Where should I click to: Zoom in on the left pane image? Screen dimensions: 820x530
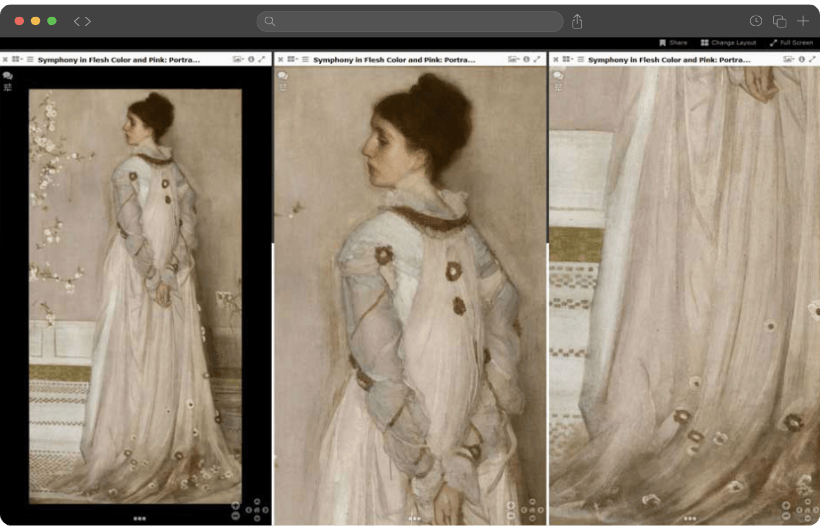235,505
